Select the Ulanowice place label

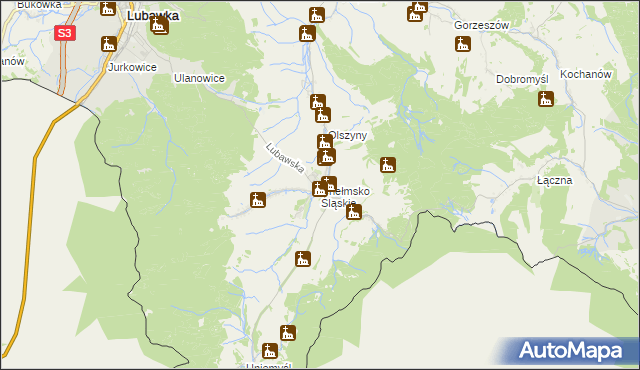pos(200,78)
